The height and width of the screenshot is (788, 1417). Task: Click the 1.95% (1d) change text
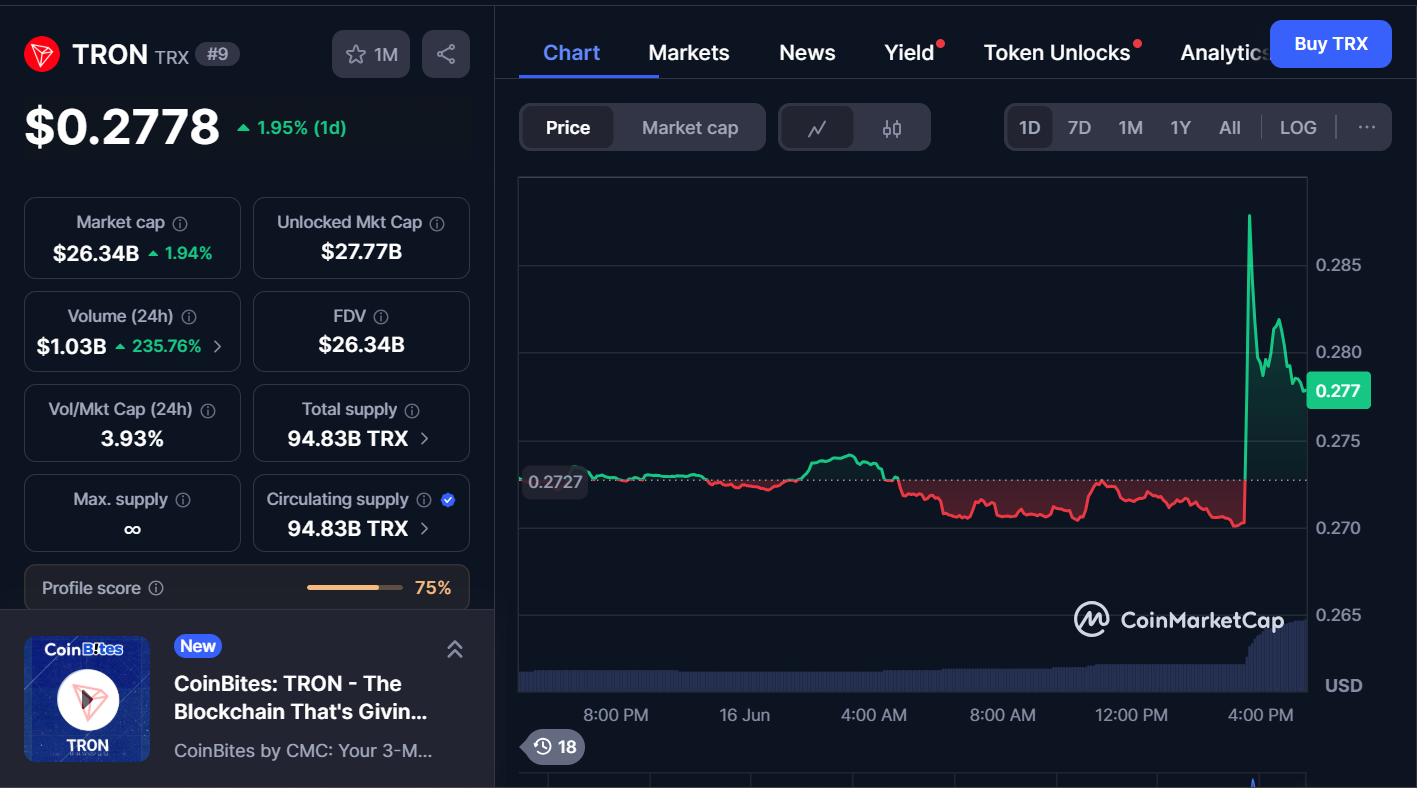tap(301, 128)
